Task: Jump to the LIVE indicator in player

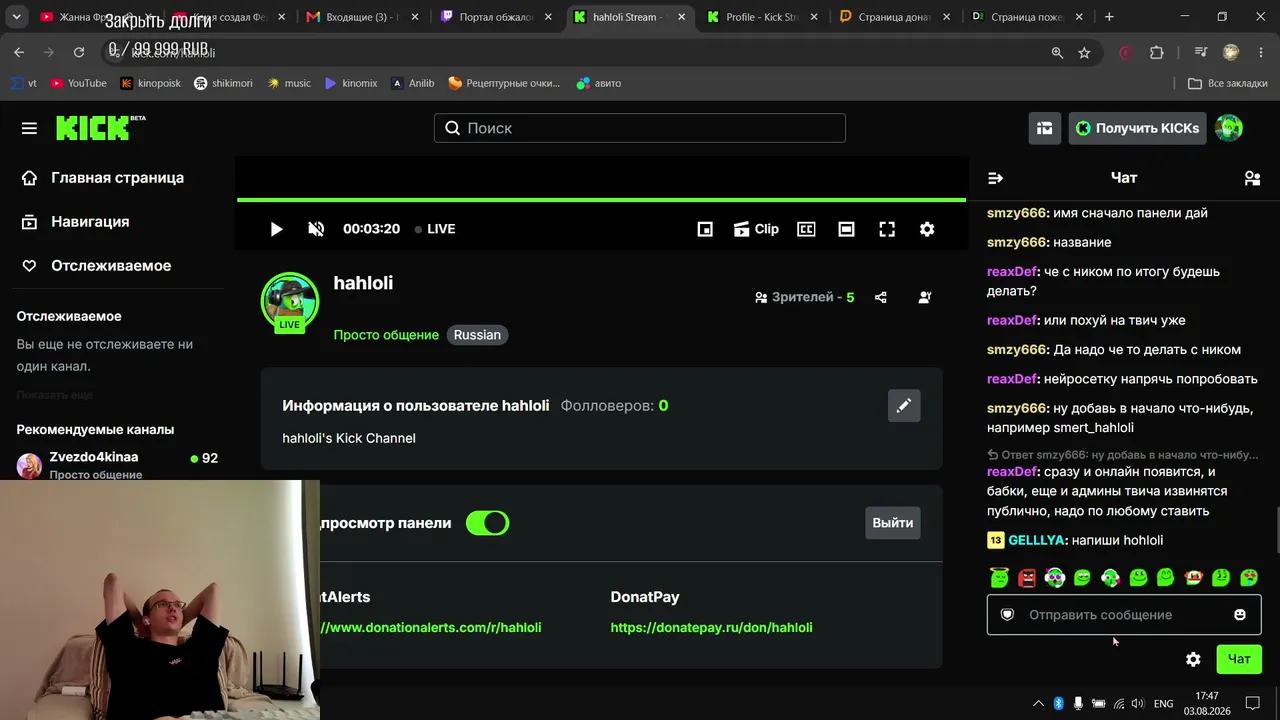Action: coord(435,229)
